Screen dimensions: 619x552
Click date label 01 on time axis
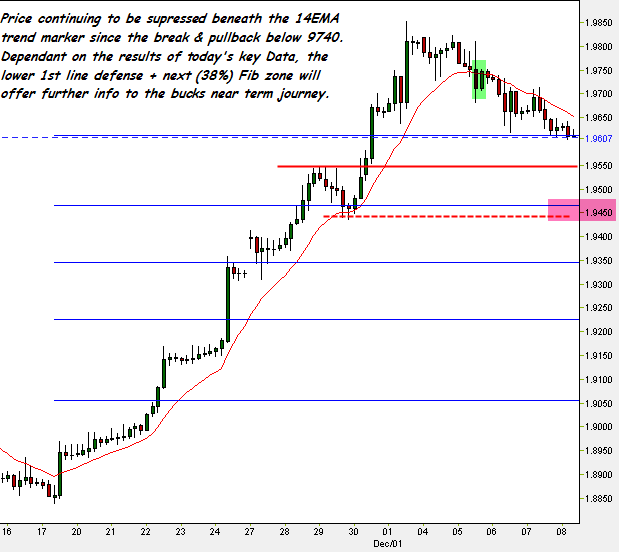(387, 532)
